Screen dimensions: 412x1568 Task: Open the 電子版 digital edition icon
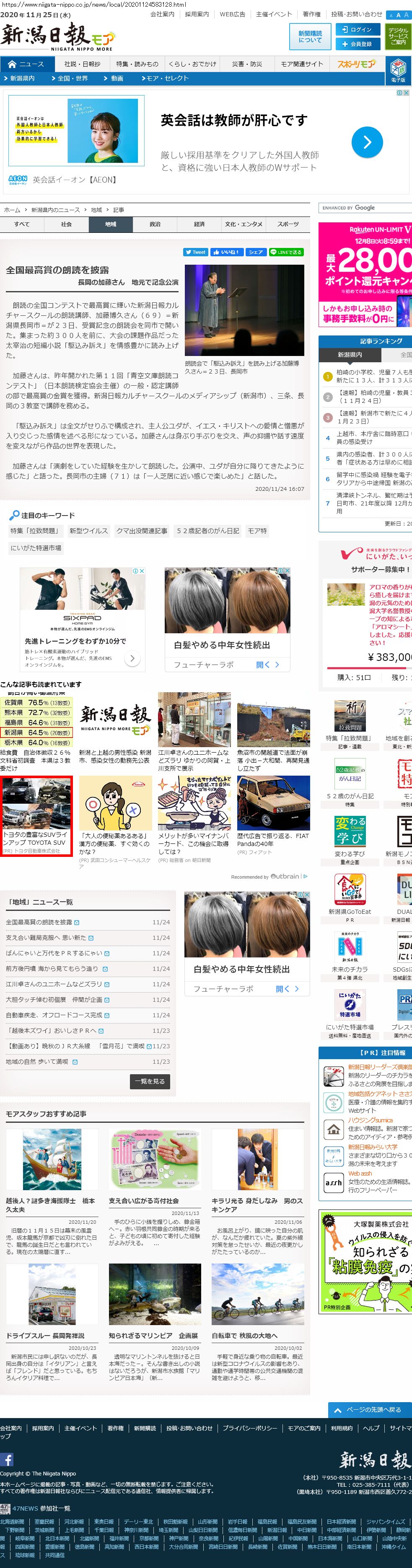tap(398, 71)
